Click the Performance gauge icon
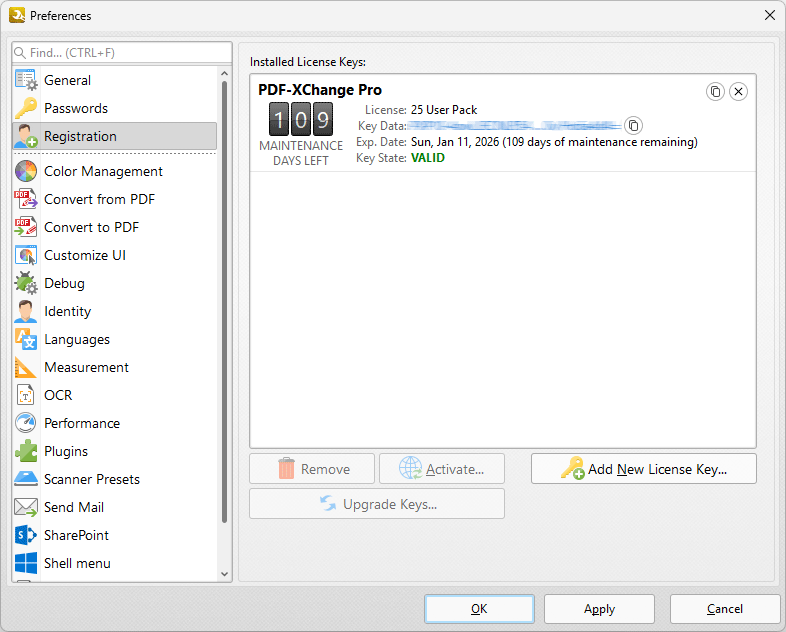786x632 pixels. click(x=26, y=424)
